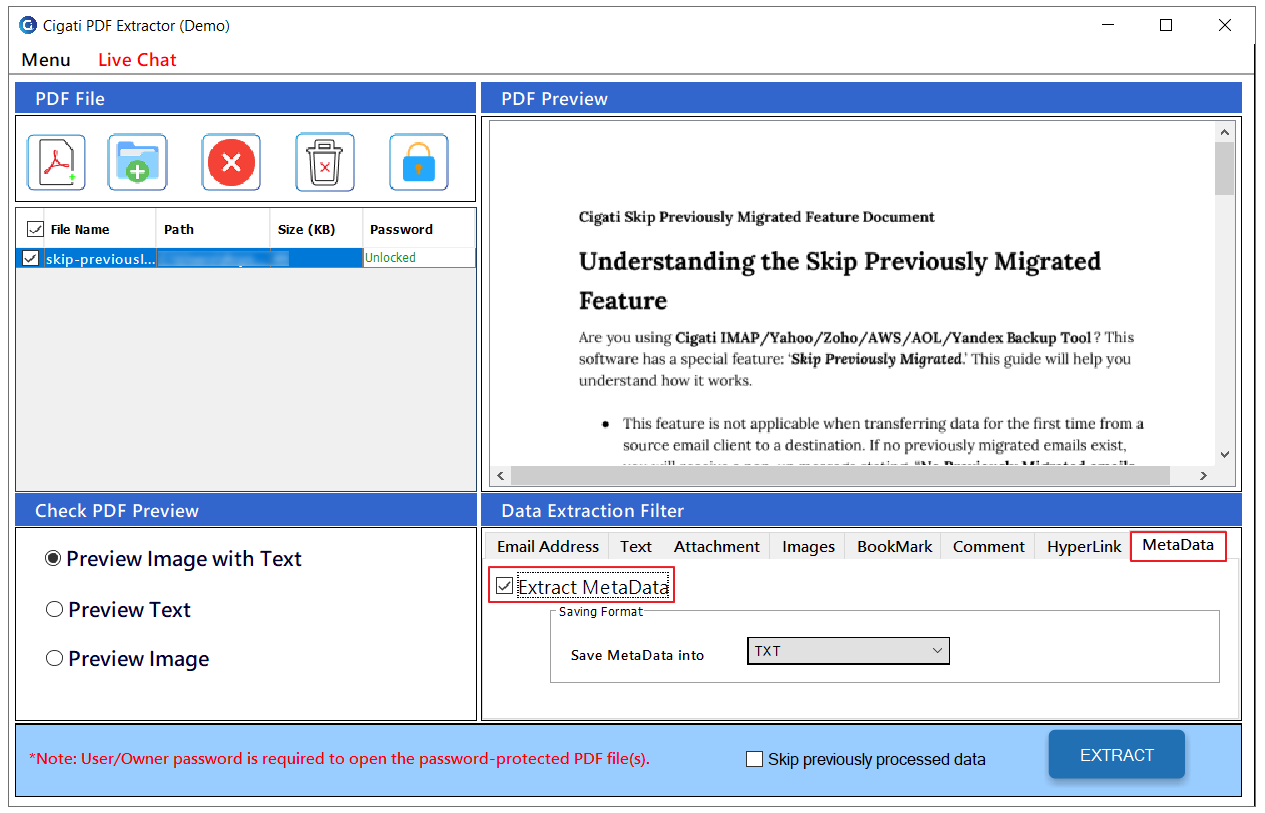Viewport: 1265px width, 813px height.
Task: Click the padlock password icon
Action: click(418, 162)
